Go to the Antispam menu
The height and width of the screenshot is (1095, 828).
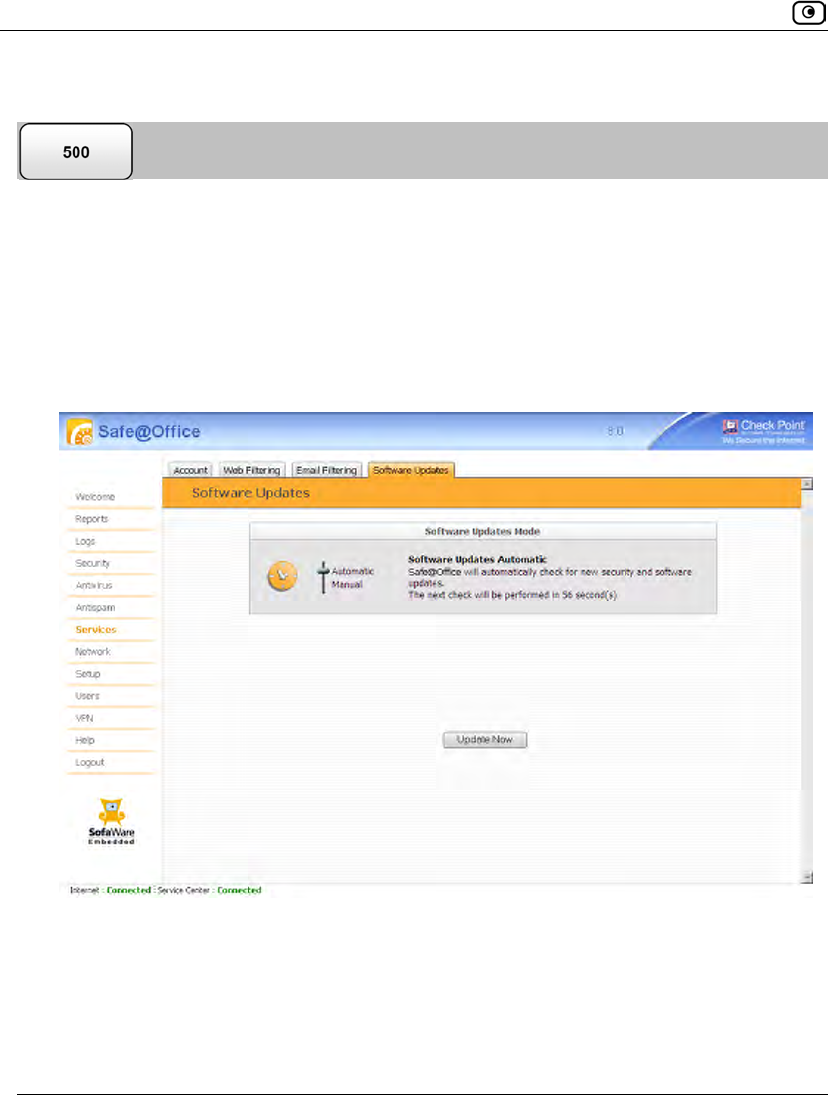tap(95, 608)
